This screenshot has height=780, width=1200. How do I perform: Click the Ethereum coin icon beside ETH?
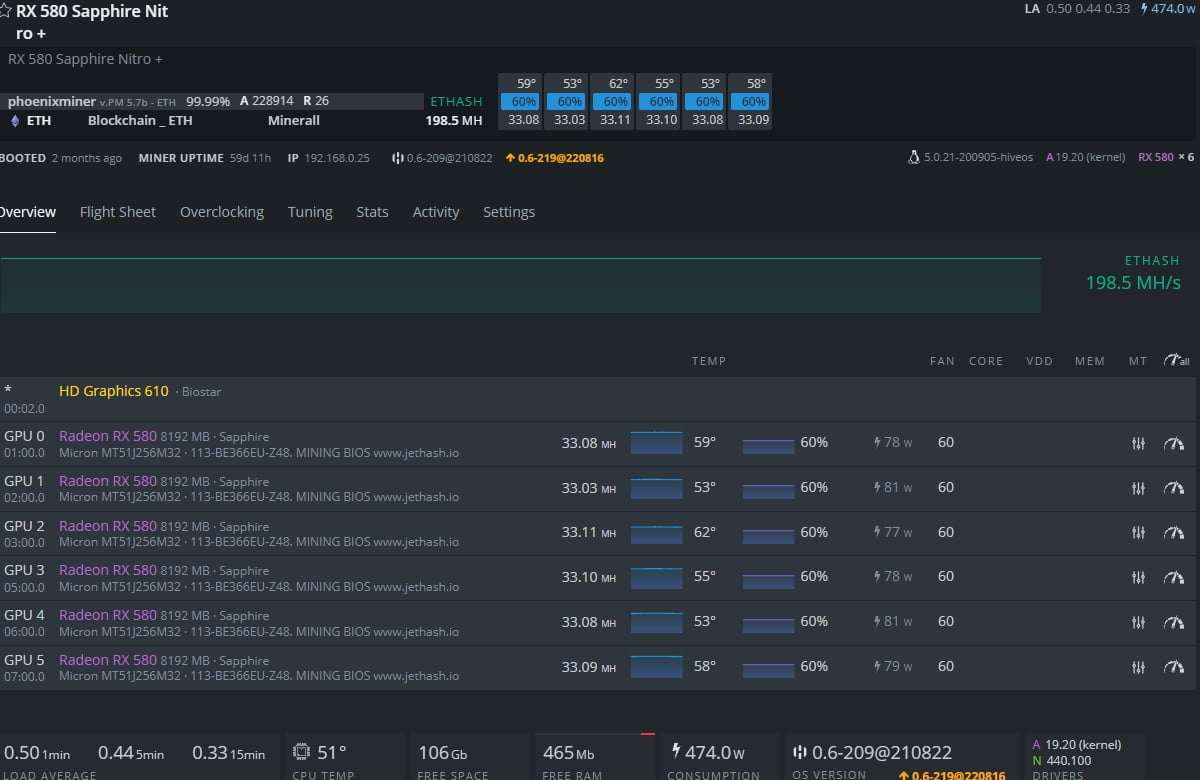pos(14,121)
